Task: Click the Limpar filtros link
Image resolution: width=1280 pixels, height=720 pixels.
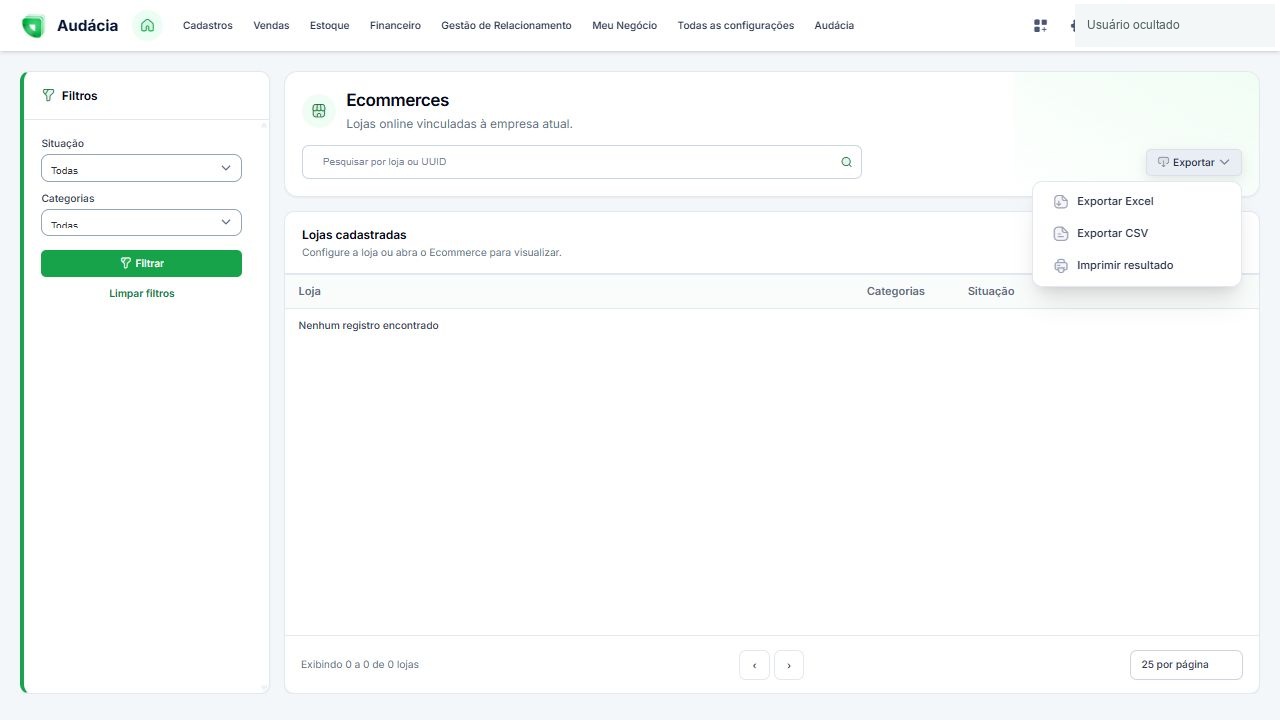Action: [x=142, y=294]
